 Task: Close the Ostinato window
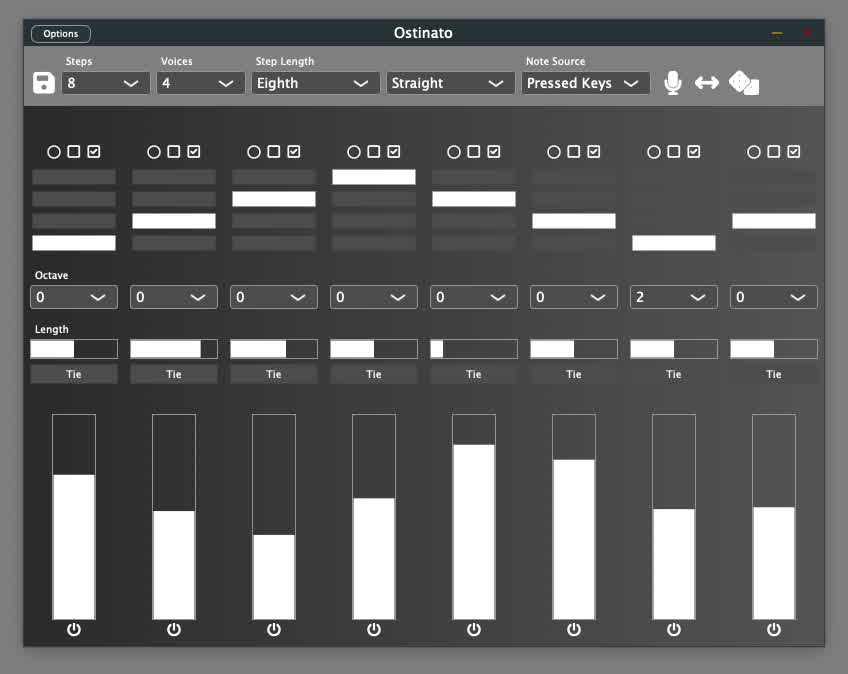[808, 34]
